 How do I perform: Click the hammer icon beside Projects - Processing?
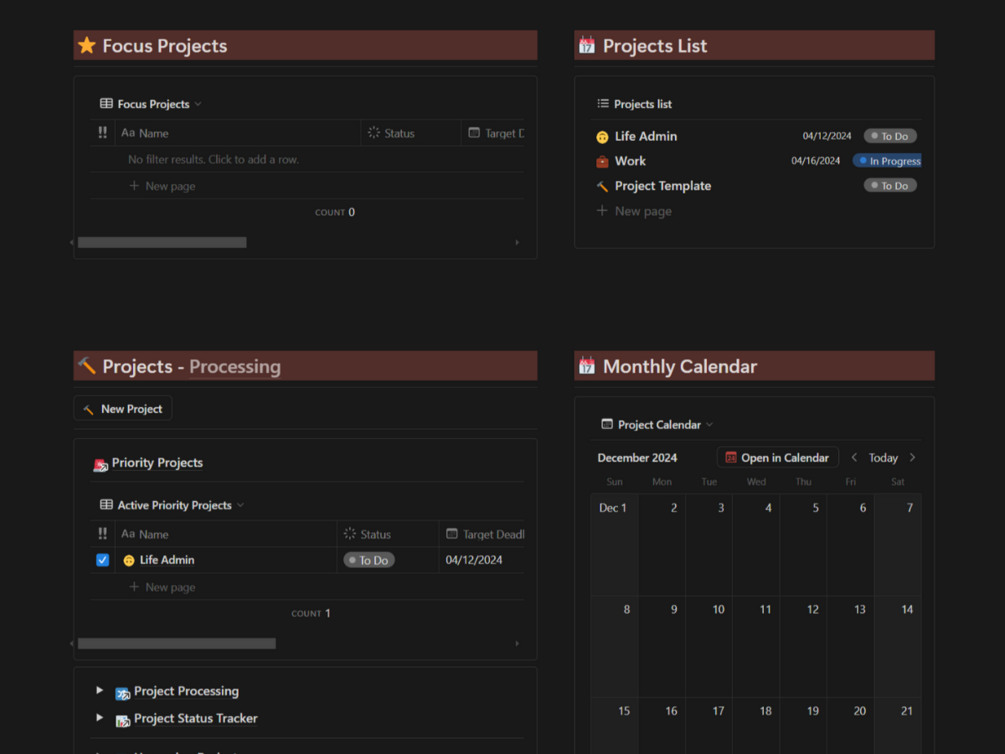pos(87,366)
